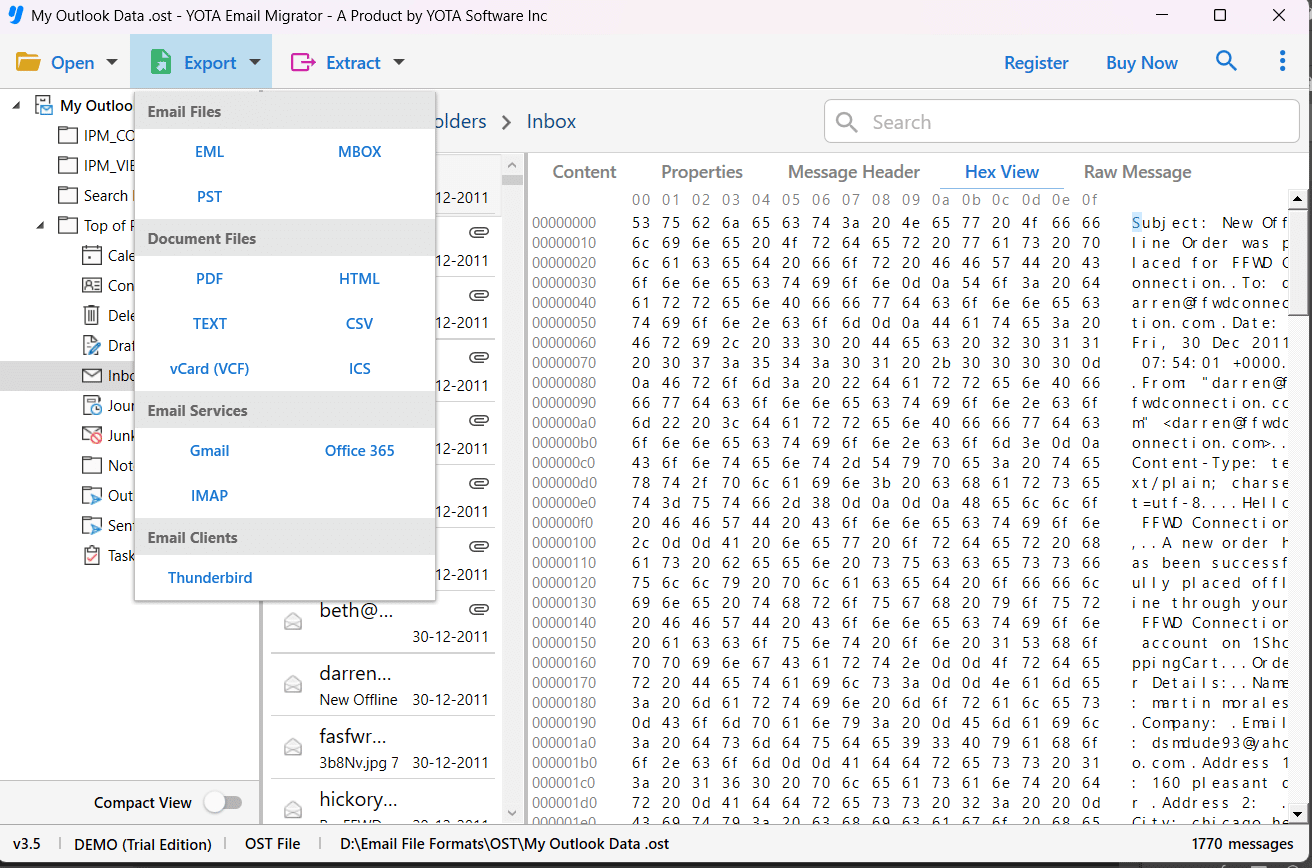The height and width of the screenshot is (868, 1312).
Task: Select the Deleted Items trash icon
Action: [x=92, y=315]
